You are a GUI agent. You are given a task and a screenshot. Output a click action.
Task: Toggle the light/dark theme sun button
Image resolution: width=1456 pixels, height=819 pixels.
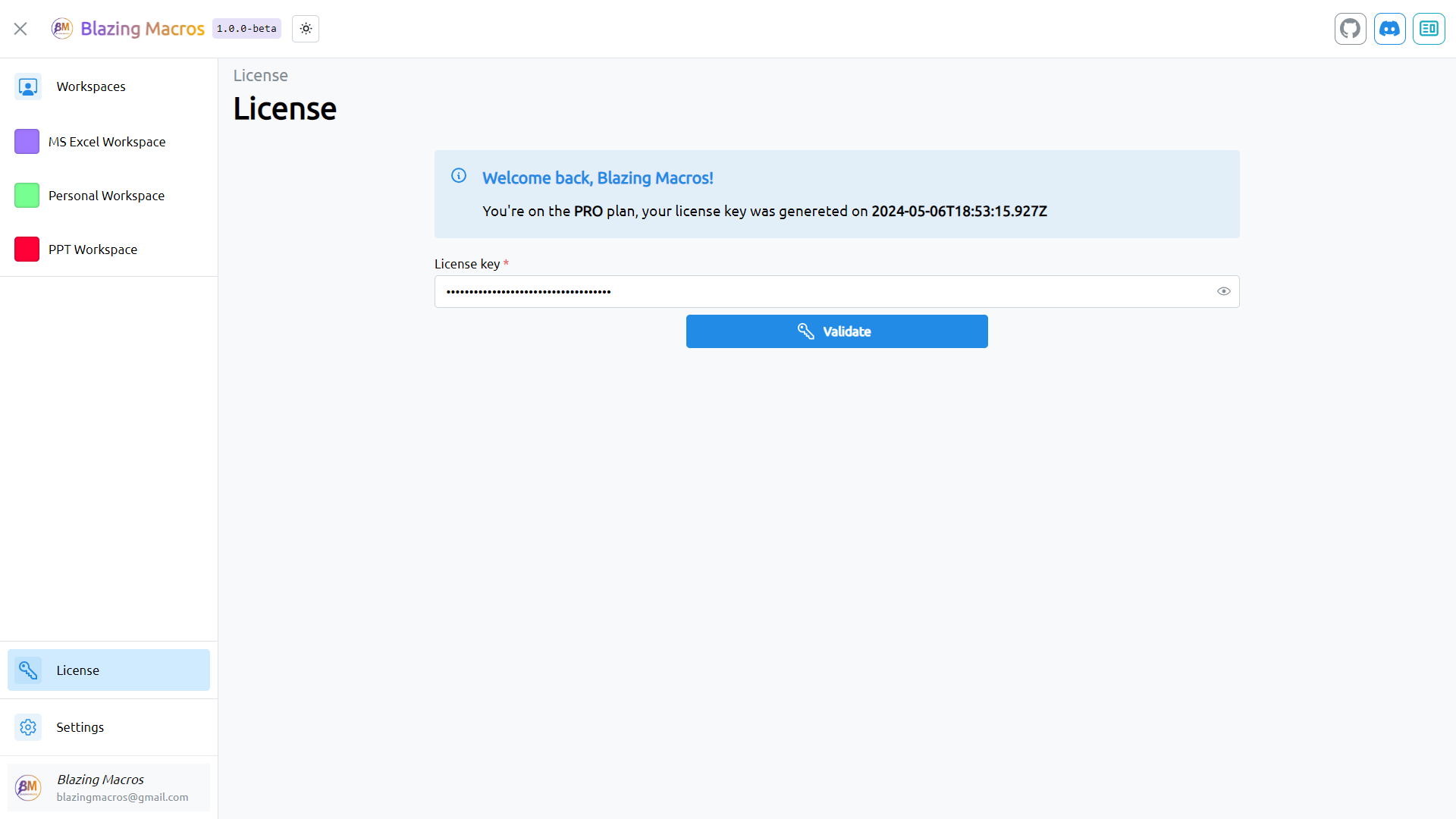[x=306, y=29]
